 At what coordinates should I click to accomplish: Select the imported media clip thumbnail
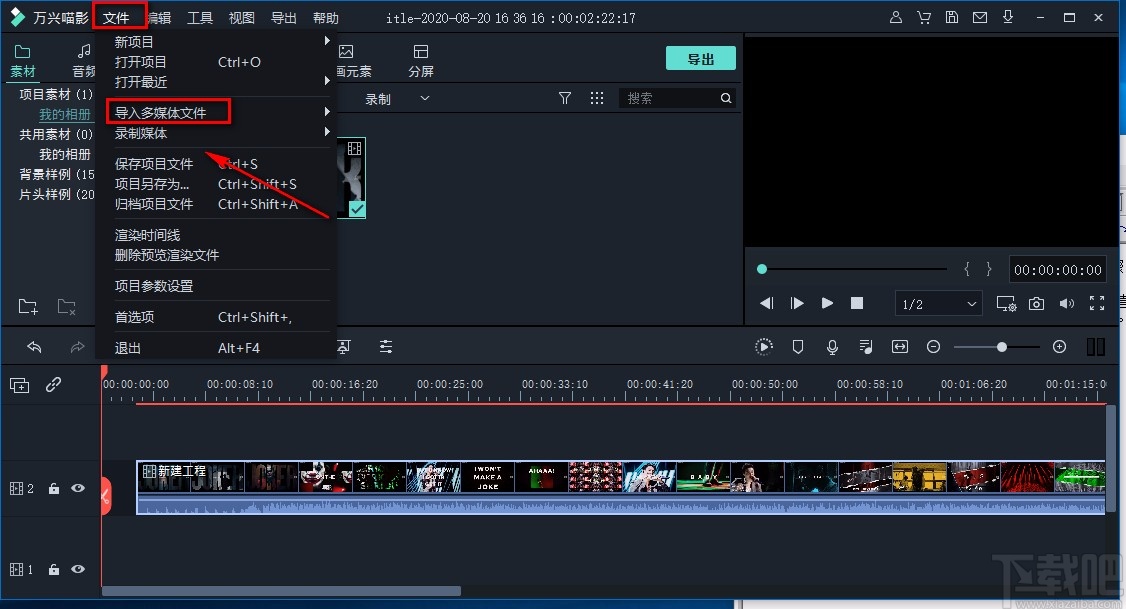352,177
